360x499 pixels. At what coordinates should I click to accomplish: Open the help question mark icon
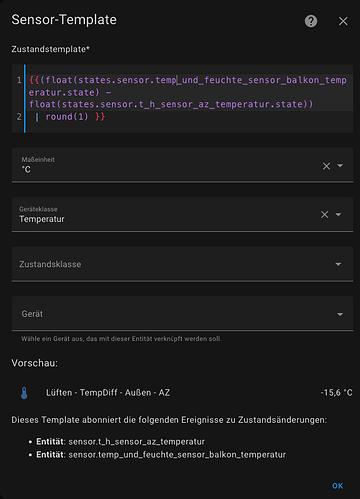[x=311, y=21]
